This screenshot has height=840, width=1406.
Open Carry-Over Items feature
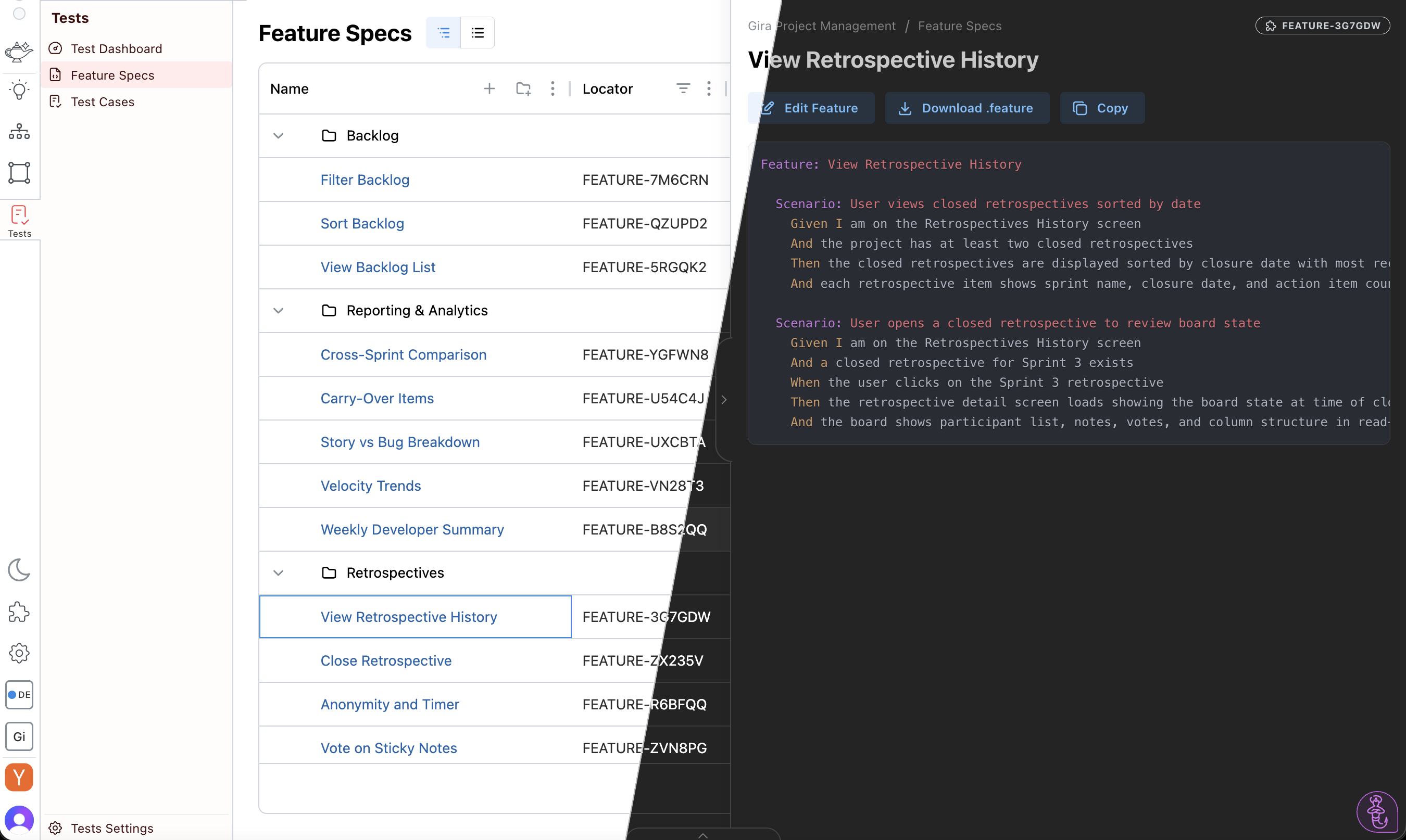click(x=377, y=399)
